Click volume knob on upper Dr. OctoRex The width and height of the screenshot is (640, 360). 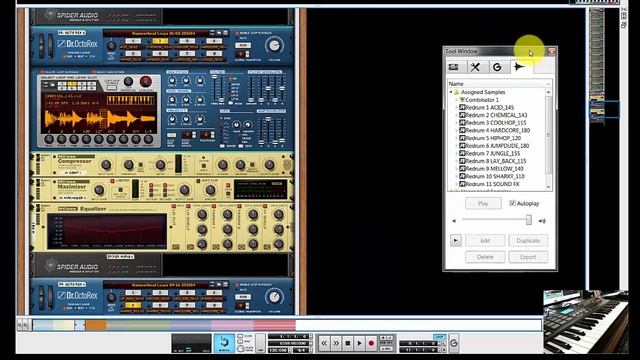click(274, 46)
